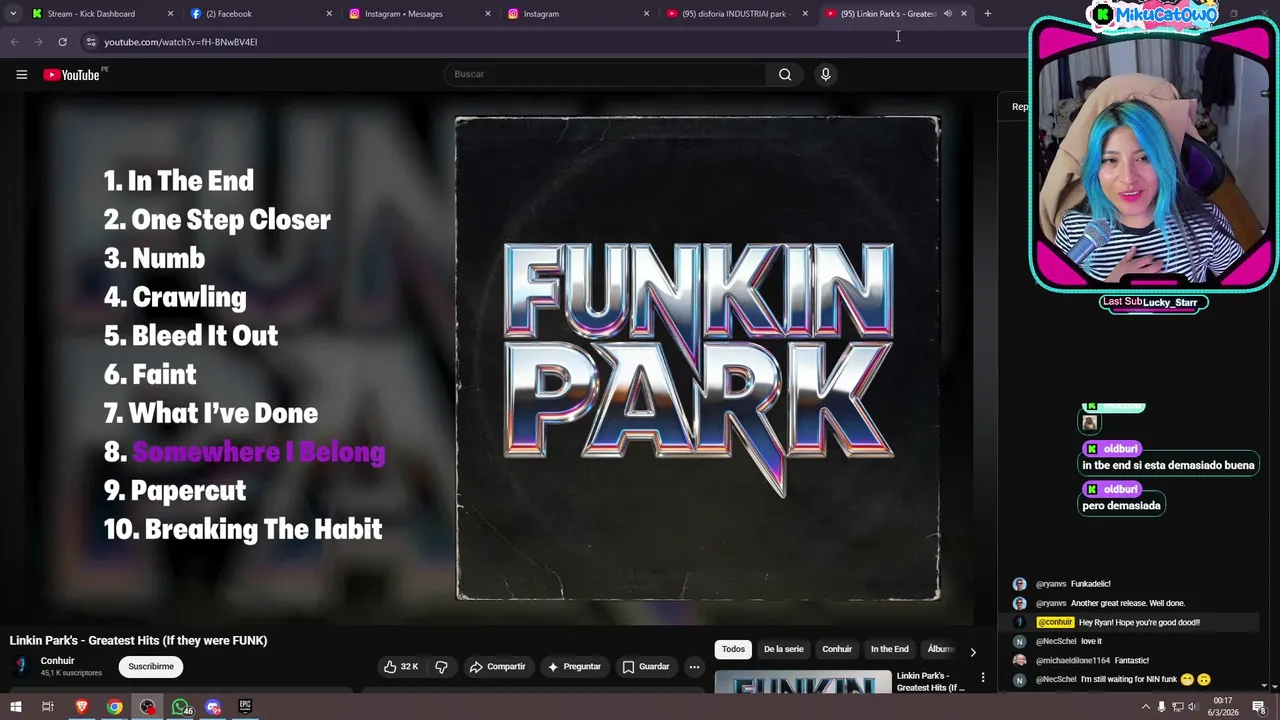Screen dimensions: 1280x720
Task: Activate voice search microphone icon
Action: coord(825,74)
